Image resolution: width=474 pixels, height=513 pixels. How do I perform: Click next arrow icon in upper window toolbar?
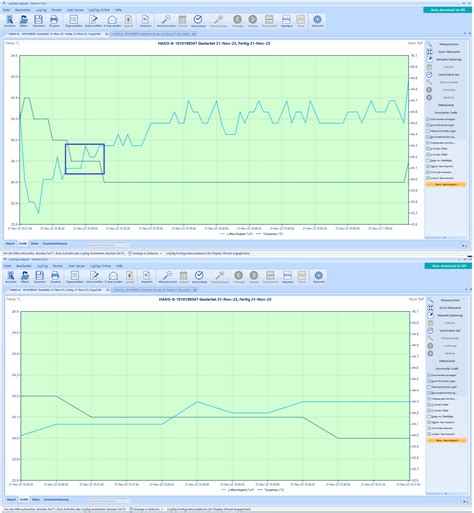[x=253, y=21]
